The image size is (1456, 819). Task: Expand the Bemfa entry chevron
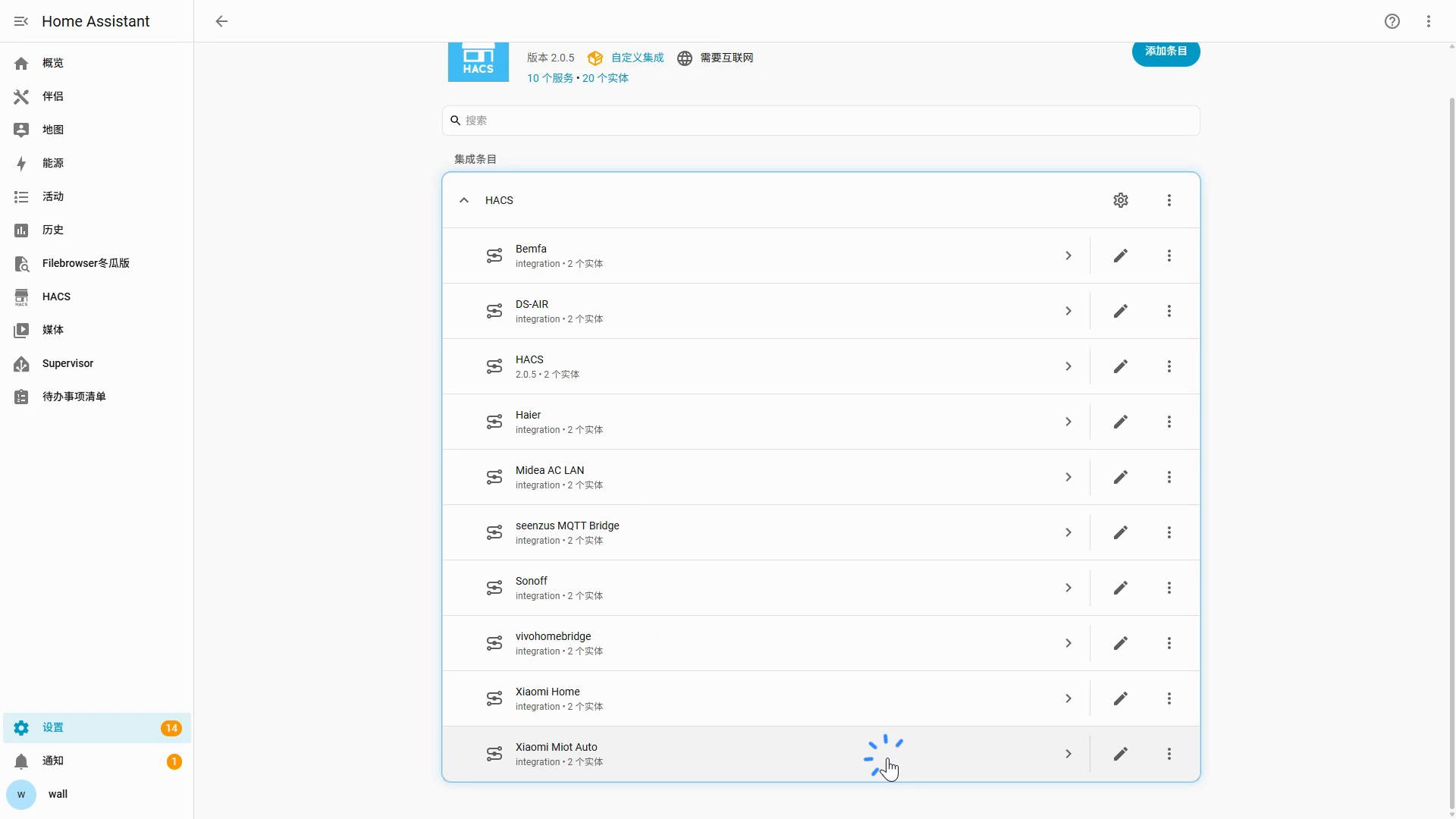pos(1068,256)
